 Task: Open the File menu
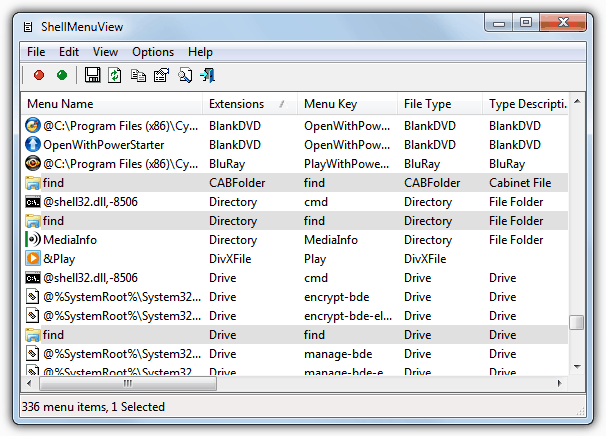pos(36,52)
